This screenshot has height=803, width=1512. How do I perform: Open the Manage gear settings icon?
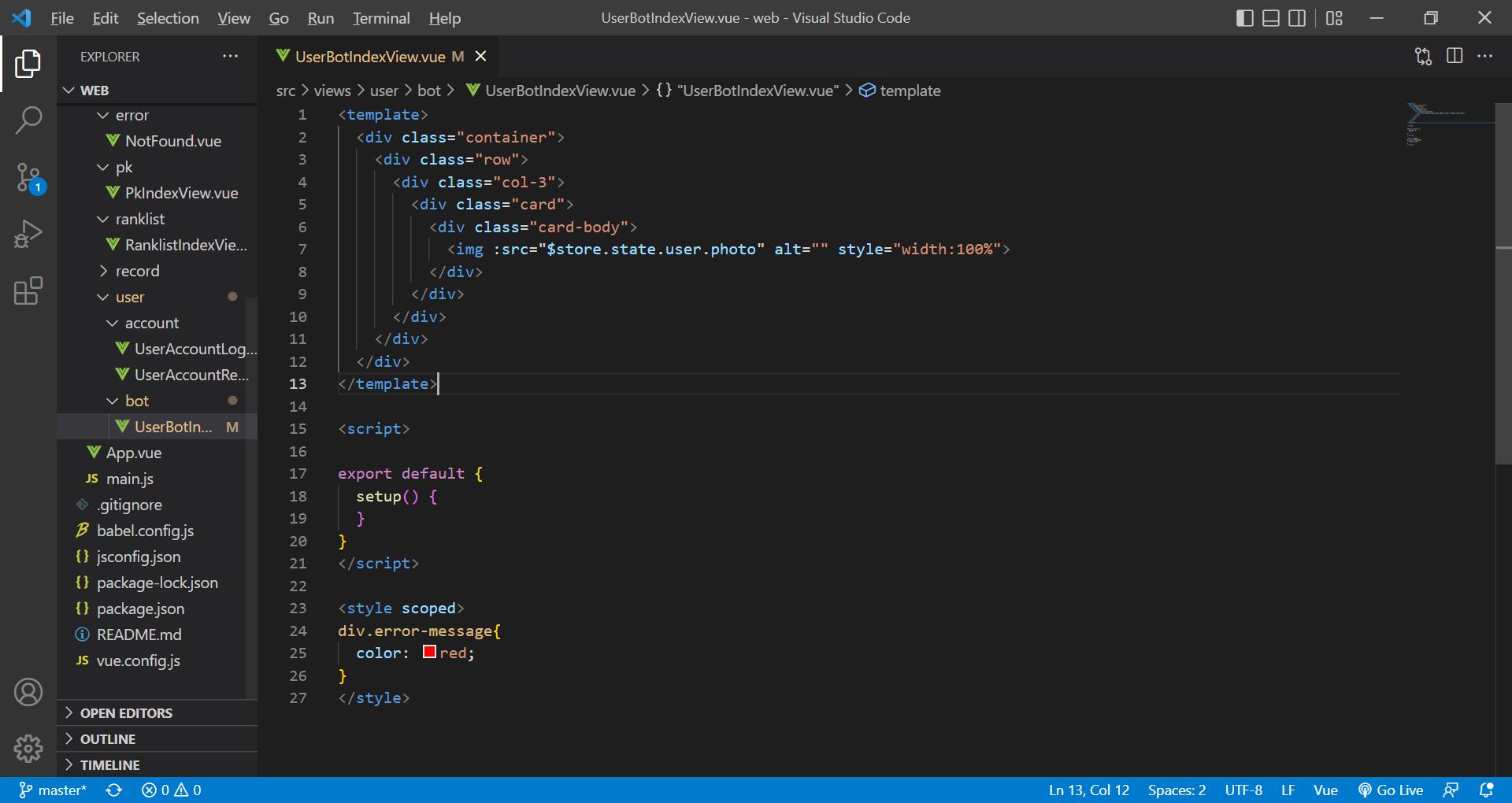click(28, 749)
